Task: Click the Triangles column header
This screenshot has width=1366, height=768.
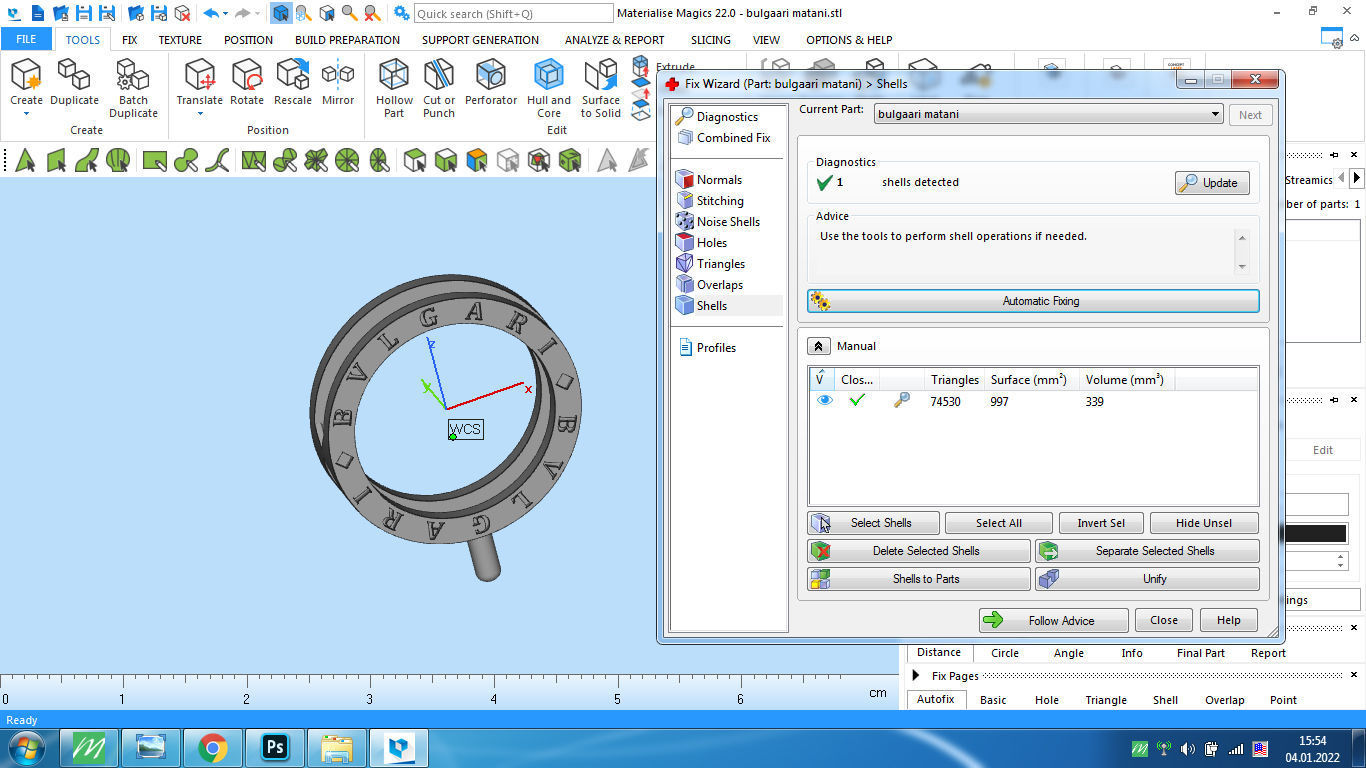Action: coord(954,380)
